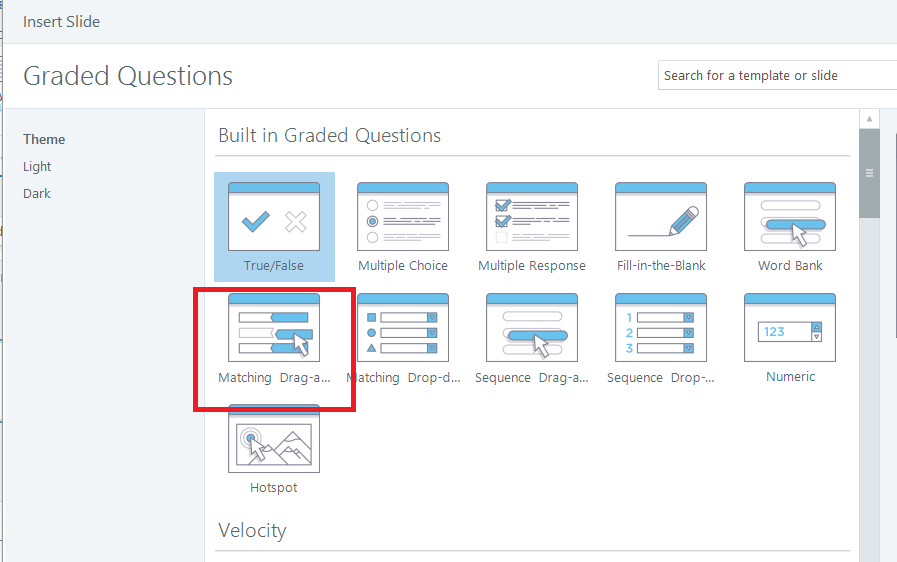The height and width of the screenshot is (562, 897).
Task: Choose the Multiple Choice question icon
Action: point(403,216)
